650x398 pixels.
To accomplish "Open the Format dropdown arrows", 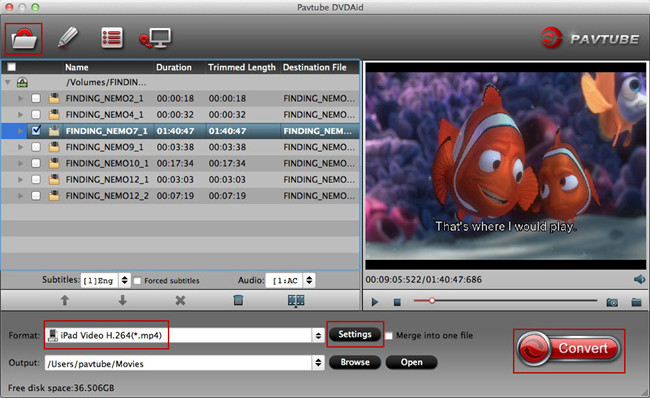I will click(x=318, y=335).
